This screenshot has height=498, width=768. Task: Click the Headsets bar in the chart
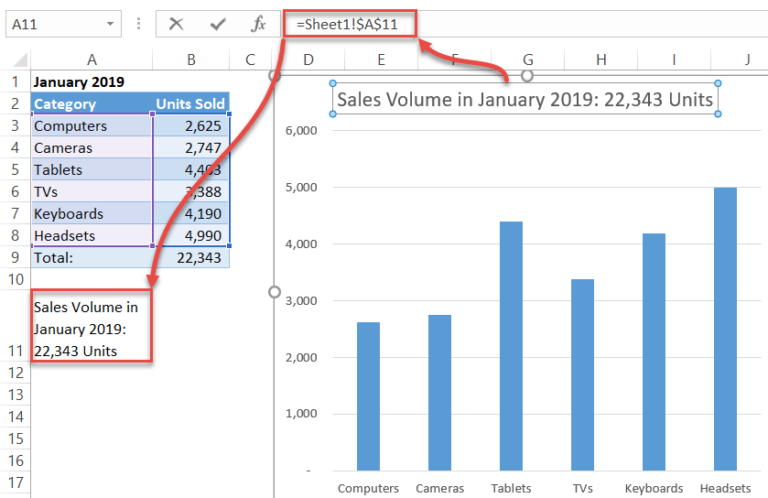click(x=725, y=329)
